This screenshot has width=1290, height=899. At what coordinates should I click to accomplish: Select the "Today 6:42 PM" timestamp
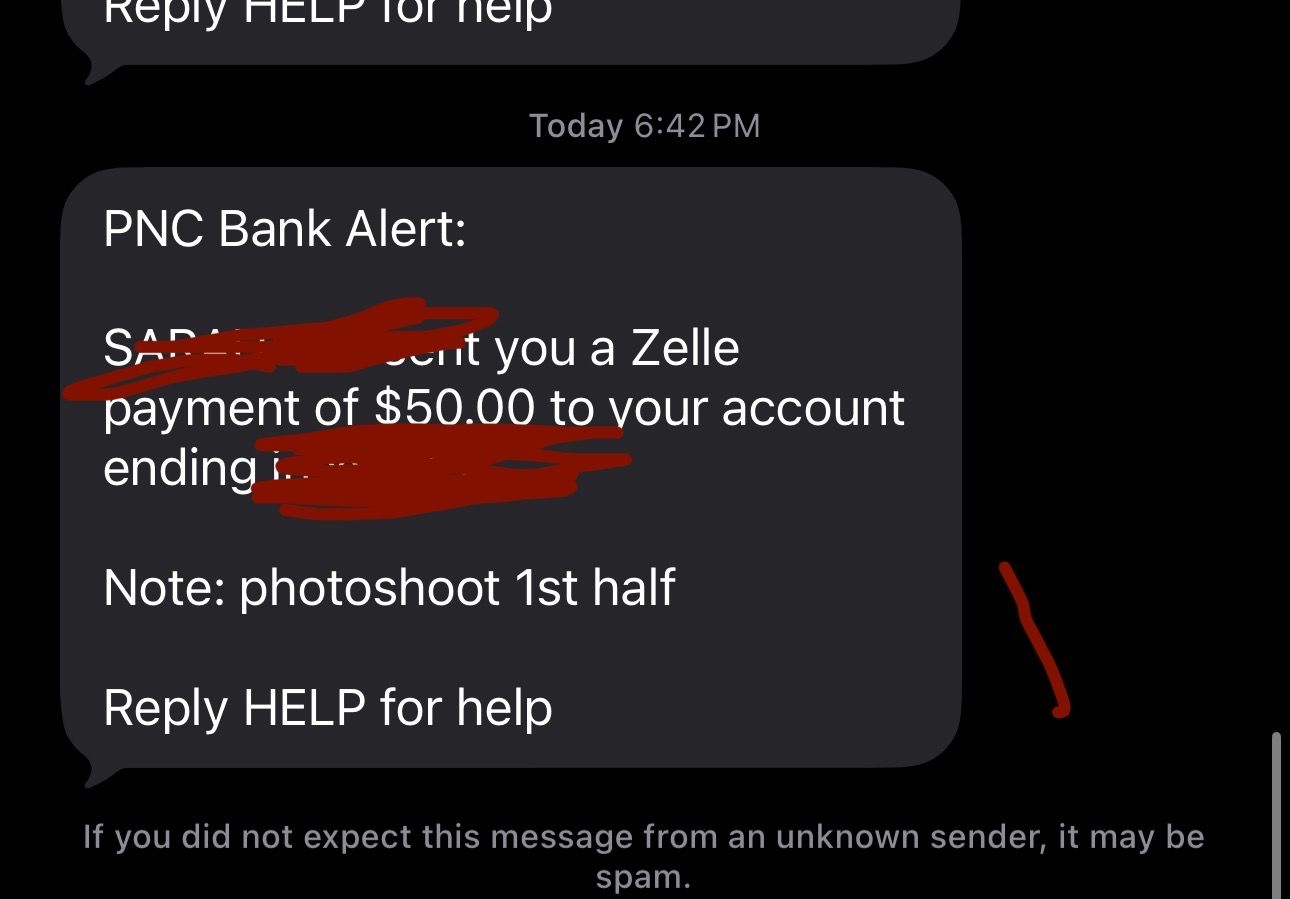click(x=645, y=126)
